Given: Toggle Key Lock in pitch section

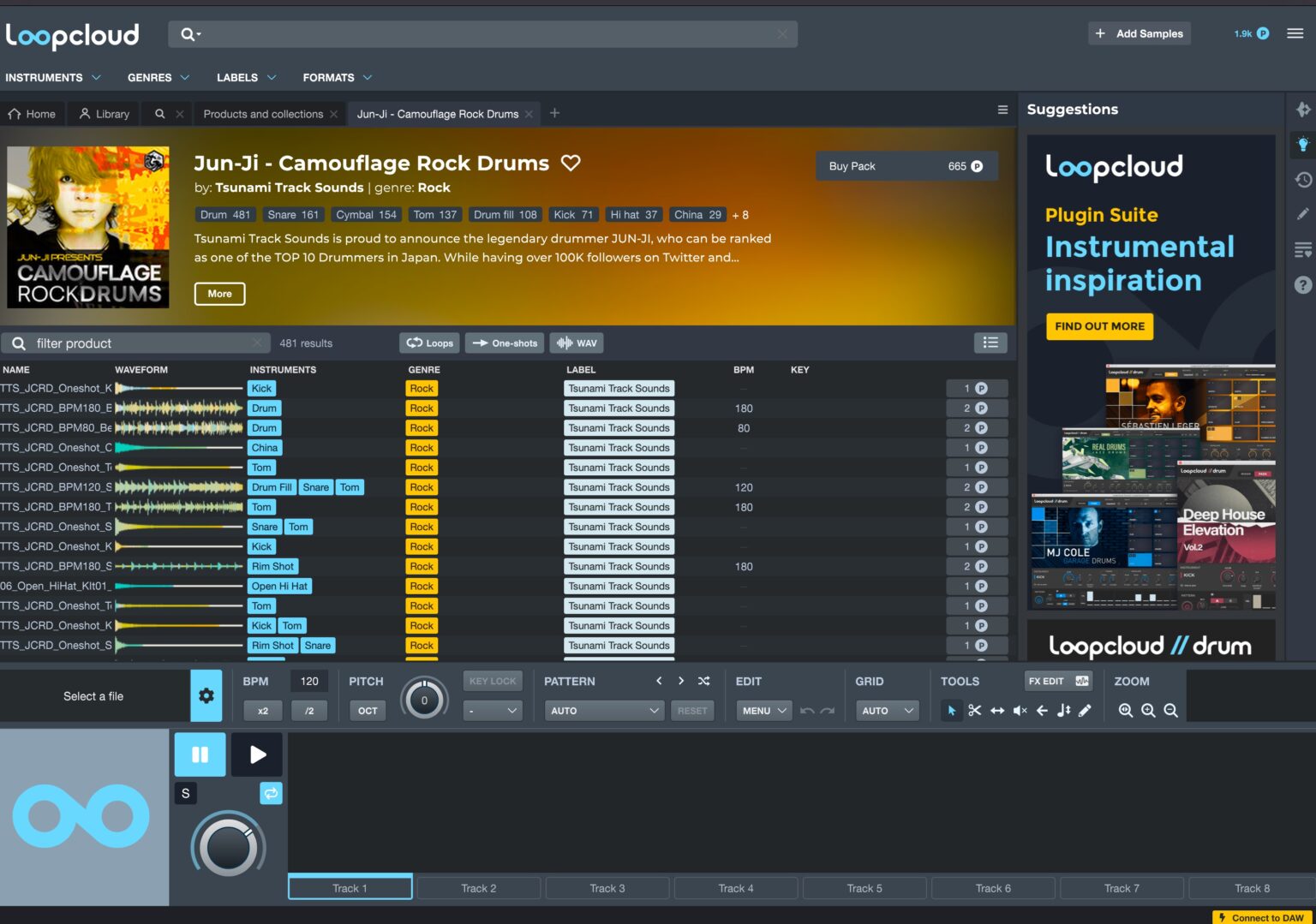Looking at the screenshot, I should pos(493,681).
